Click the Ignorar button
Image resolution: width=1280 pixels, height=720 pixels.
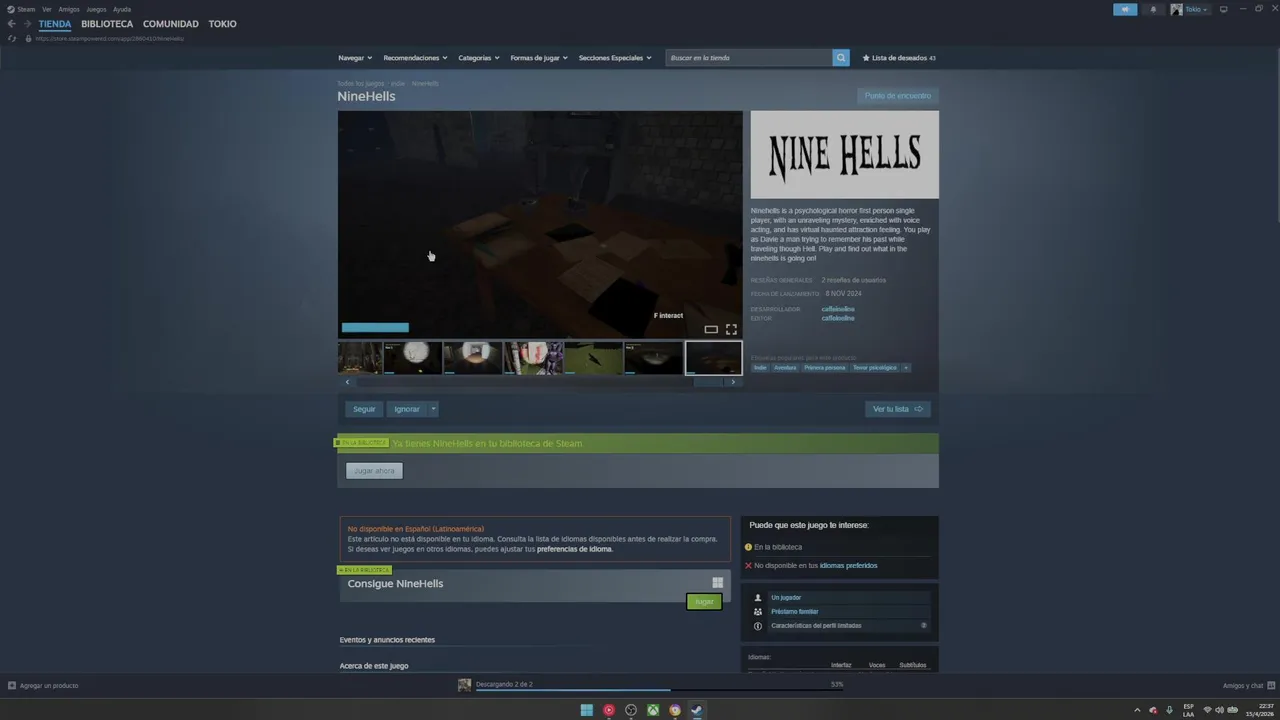click(x=407, y=409)
